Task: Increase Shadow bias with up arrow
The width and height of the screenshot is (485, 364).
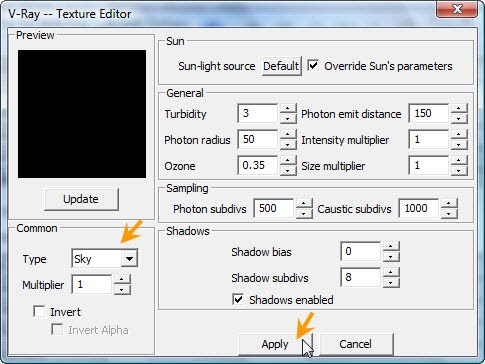Action: click(x=391, y=247)
